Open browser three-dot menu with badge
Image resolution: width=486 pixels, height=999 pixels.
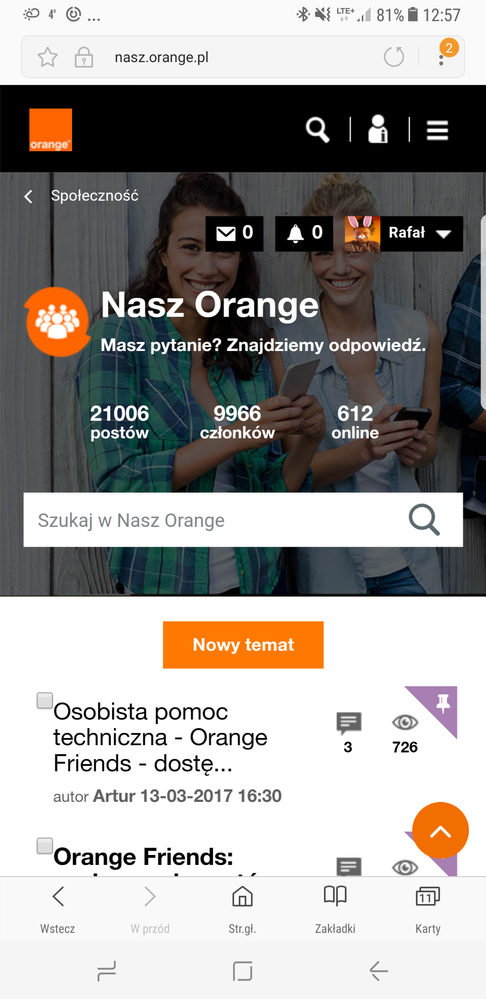(x=443, y=56)
